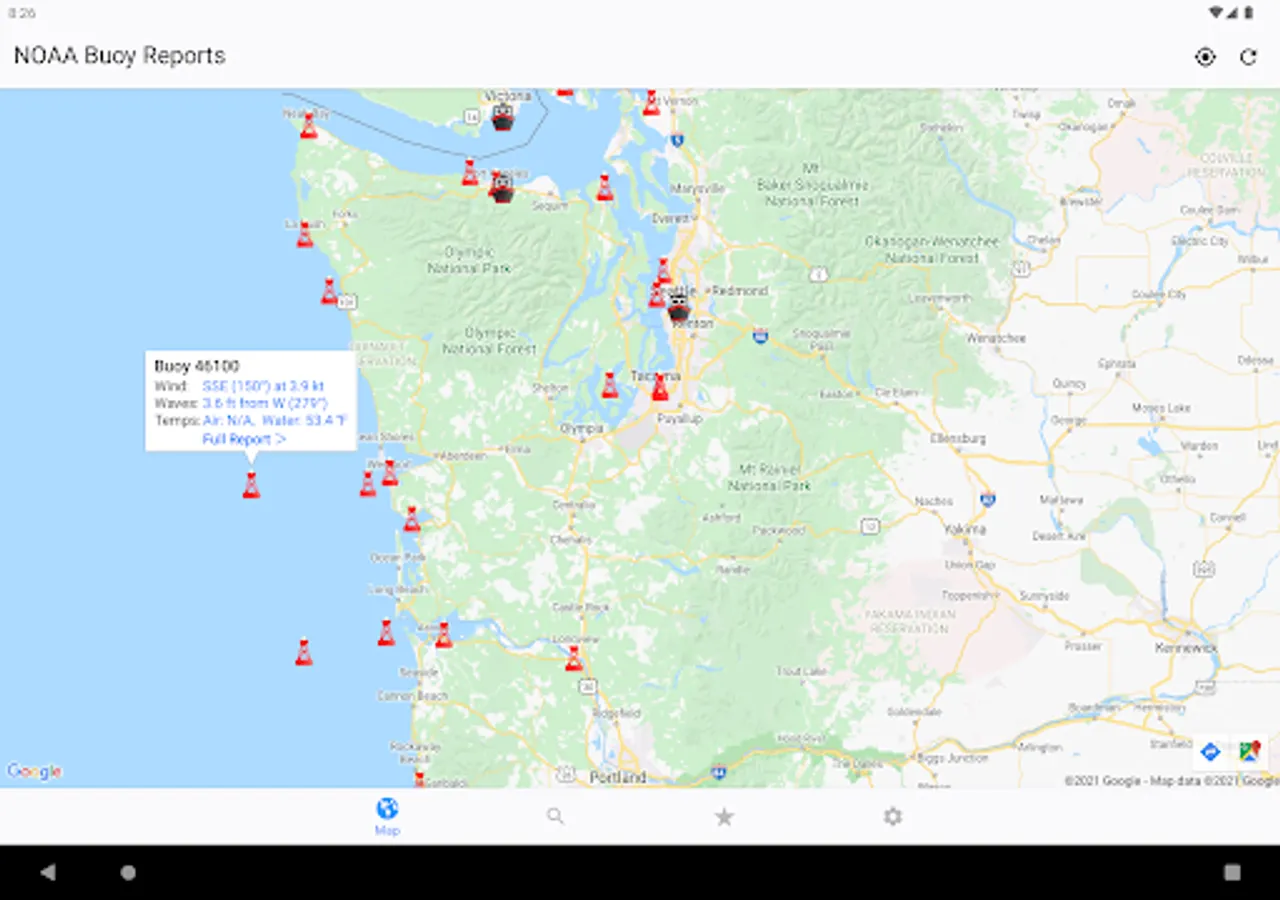Tap the Kennewick city label
The width and height of the screenshot is (1280, 900).
1186,648
